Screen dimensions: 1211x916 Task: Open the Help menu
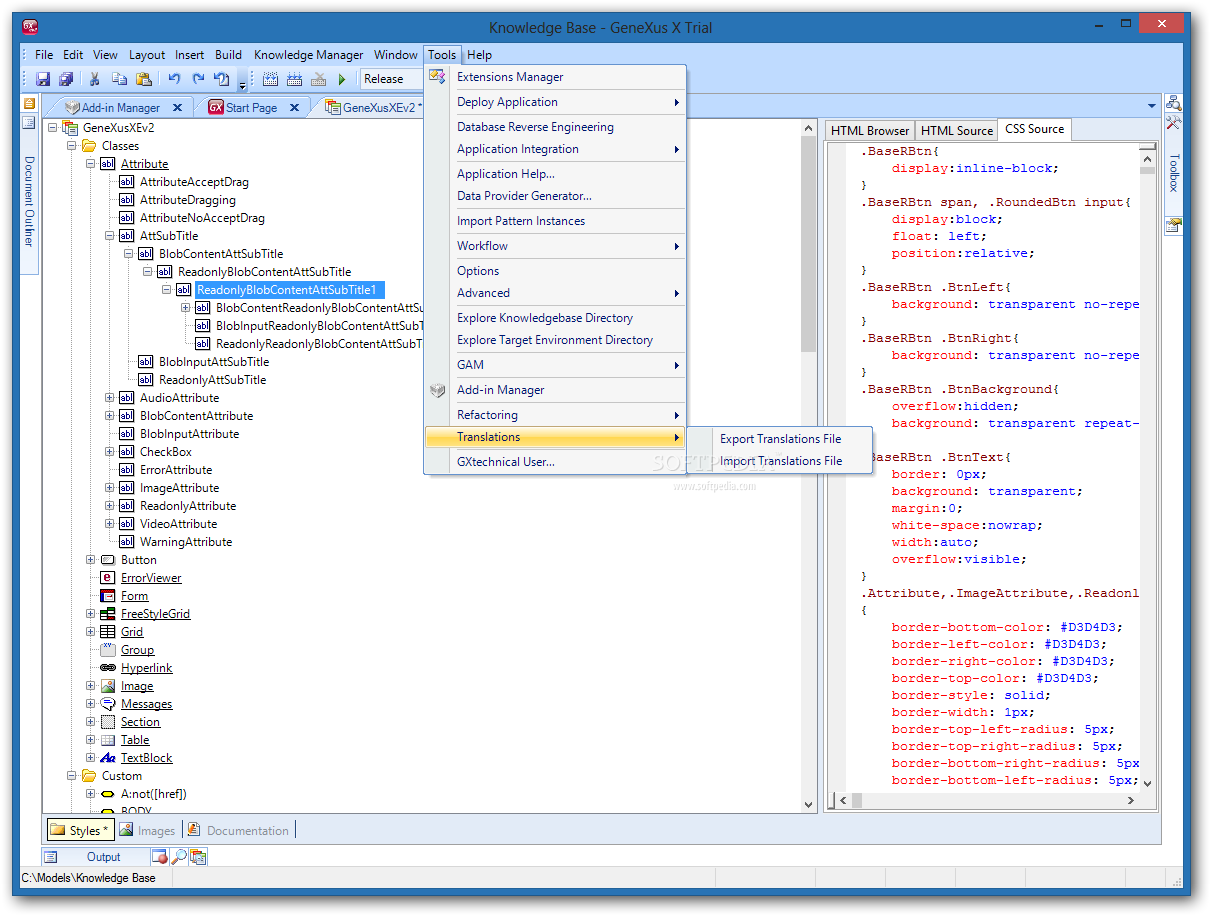coord(479,55)
